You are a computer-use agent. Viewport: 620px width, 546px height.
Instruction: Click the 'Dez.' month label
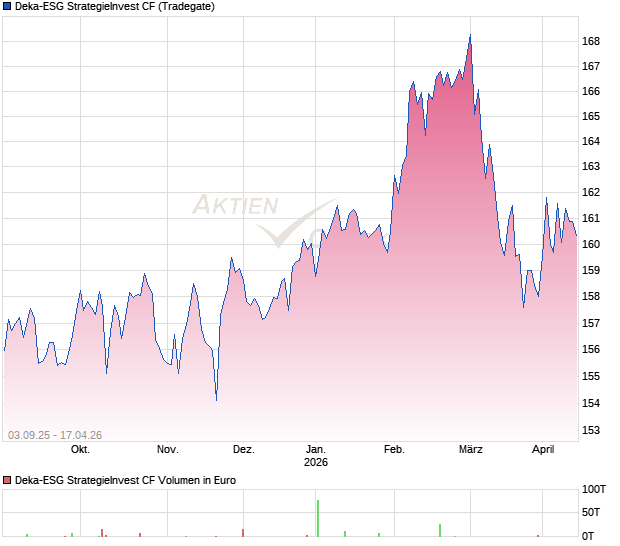tap(244, 450)
